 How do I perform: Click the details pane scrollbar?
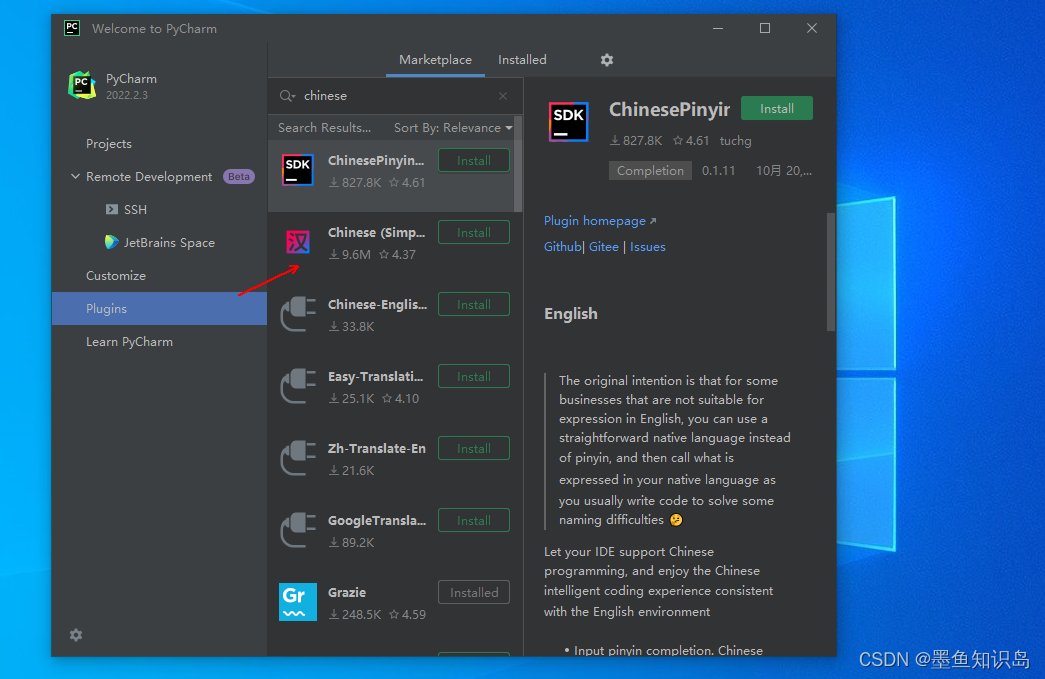(x=830, y=272)
